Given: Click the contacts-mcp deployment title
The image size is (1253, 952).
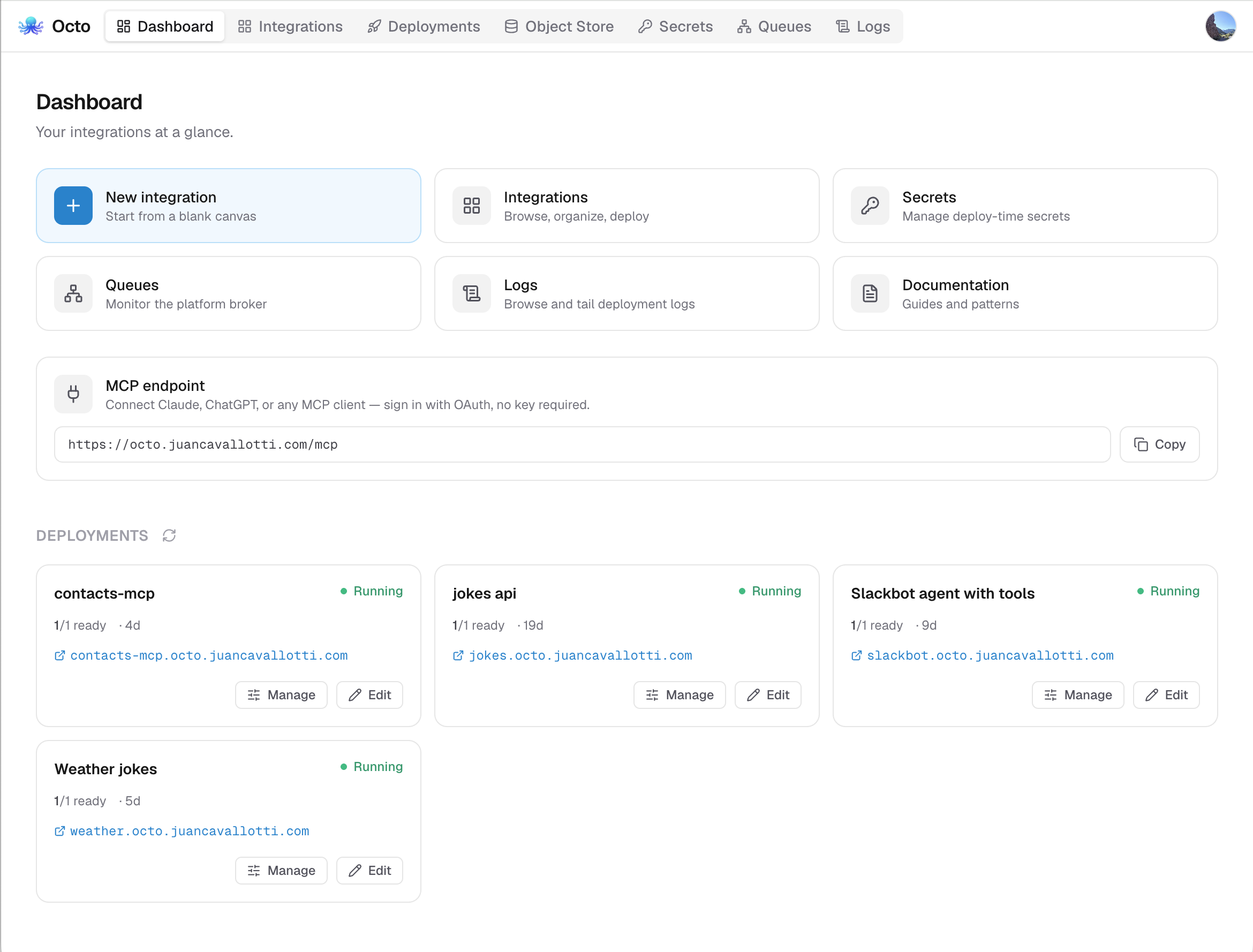Looking at the screenshot, I should [x=104, y=593].
